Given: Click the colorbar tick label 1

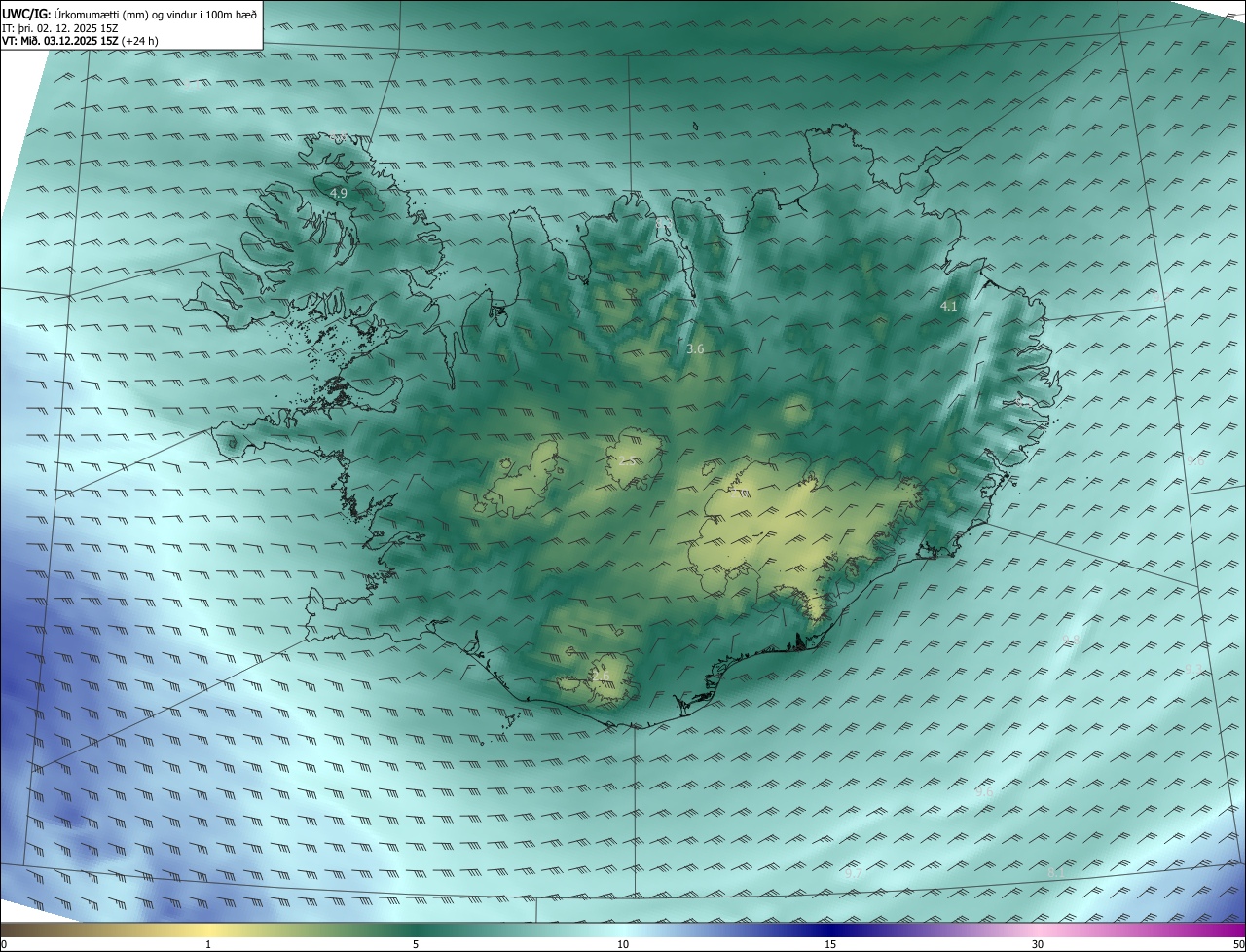Looking at the screenshot, I should [x=208, y=944].
